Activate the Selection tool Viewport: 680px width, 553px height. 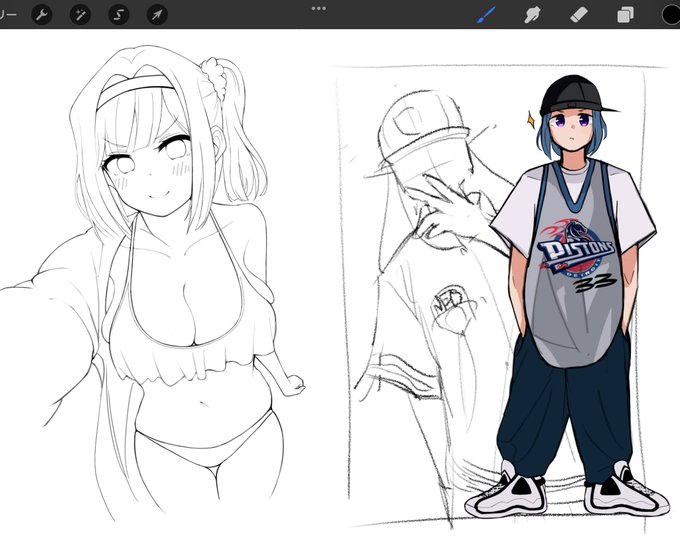[118, 15]
